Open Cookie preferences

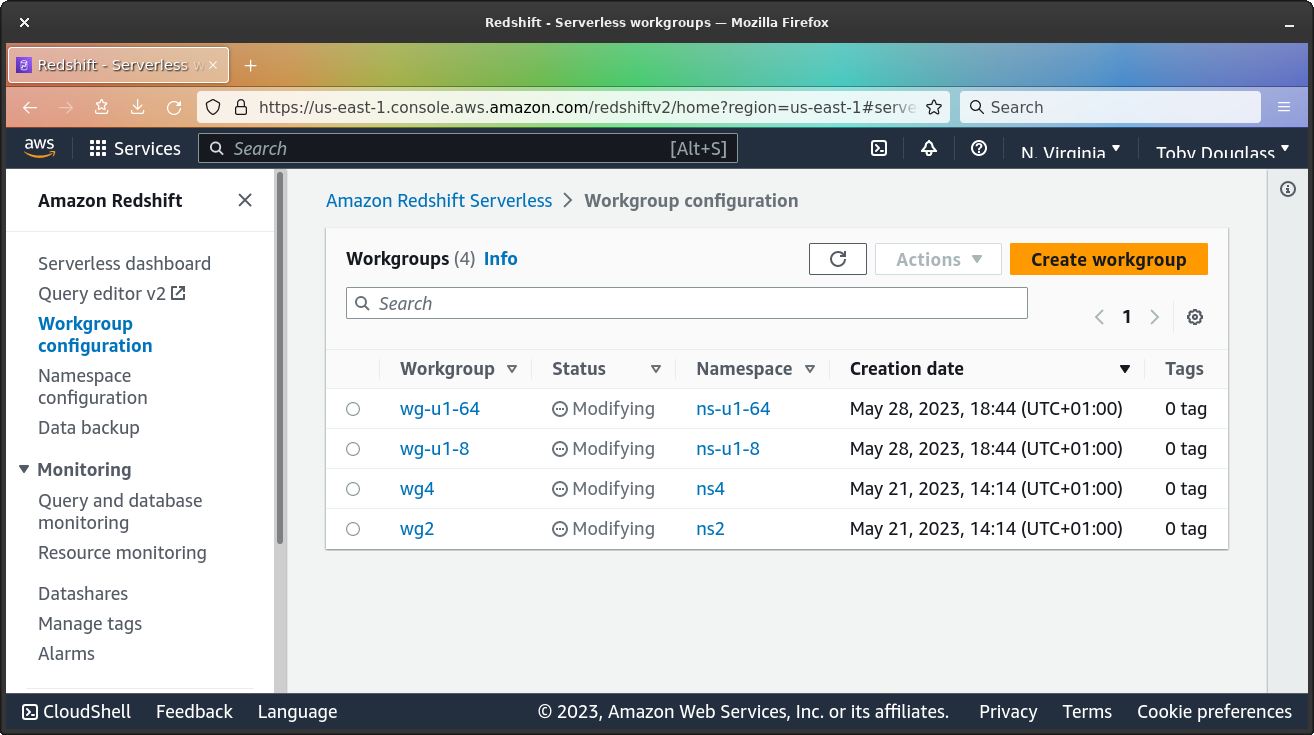pos(1214,712)
